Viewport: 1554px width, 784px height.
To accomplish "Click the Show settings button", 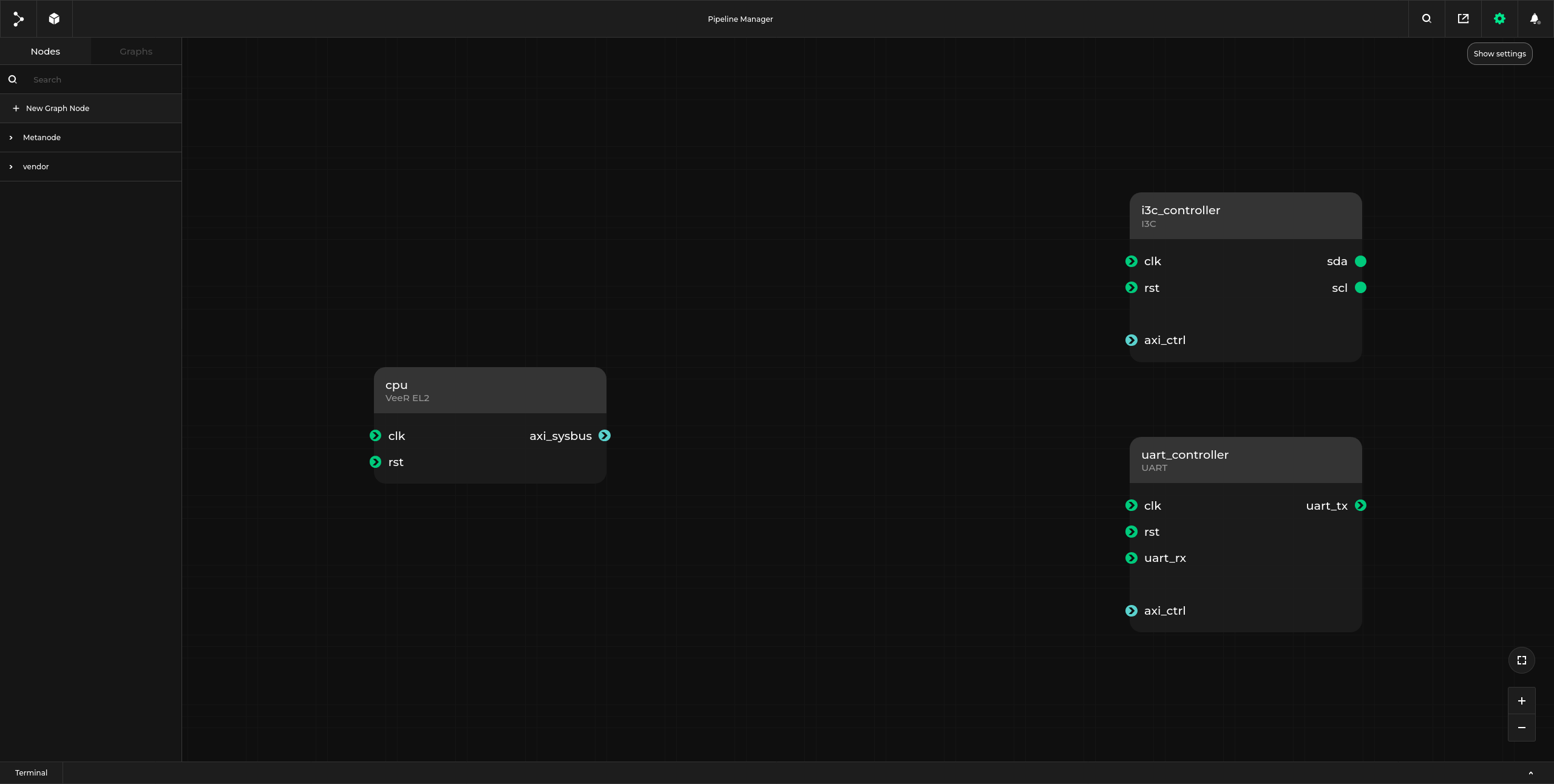I will click(x=1500, y=53).
